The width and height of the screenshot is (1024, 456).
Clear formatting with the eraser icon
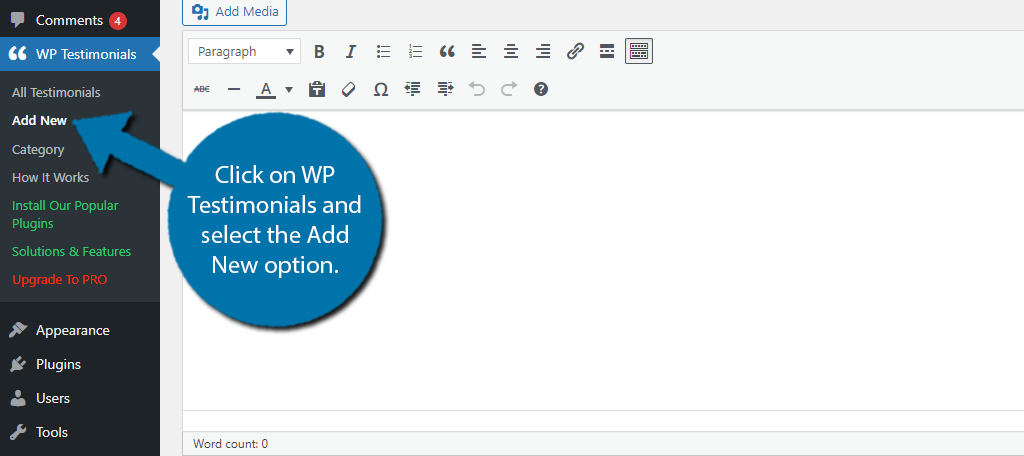[349, 90]
